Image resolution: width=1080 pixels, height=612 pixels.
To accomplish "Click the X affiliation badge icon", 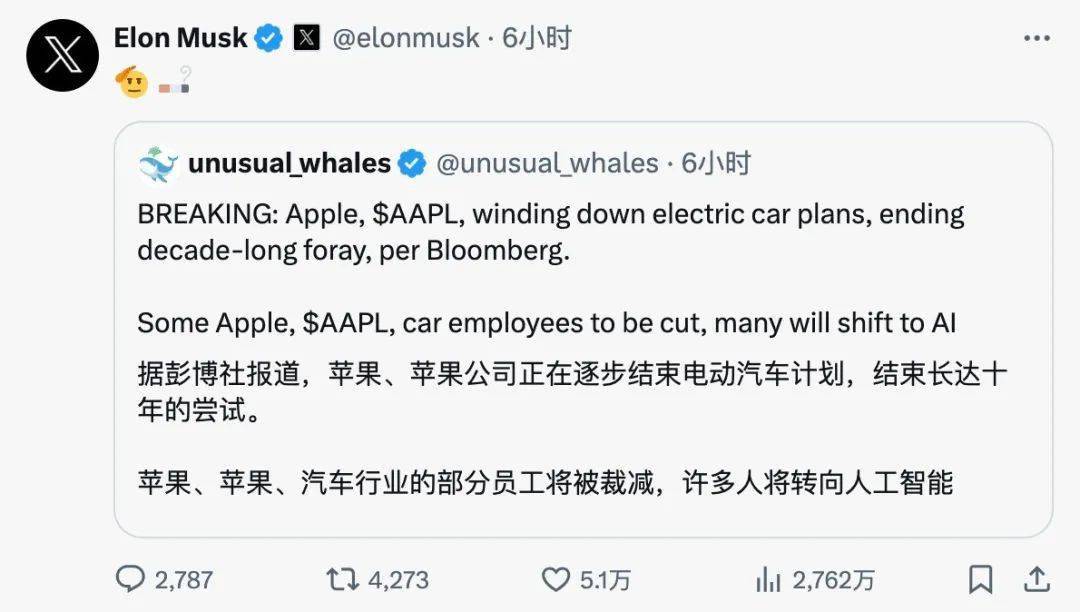I will 306,39.
